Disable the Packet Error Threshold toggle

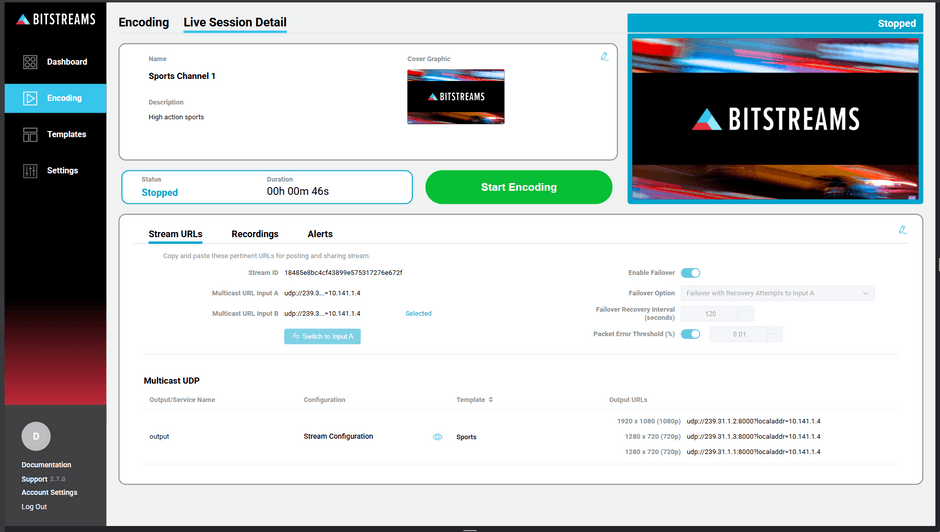click(690, 334)
